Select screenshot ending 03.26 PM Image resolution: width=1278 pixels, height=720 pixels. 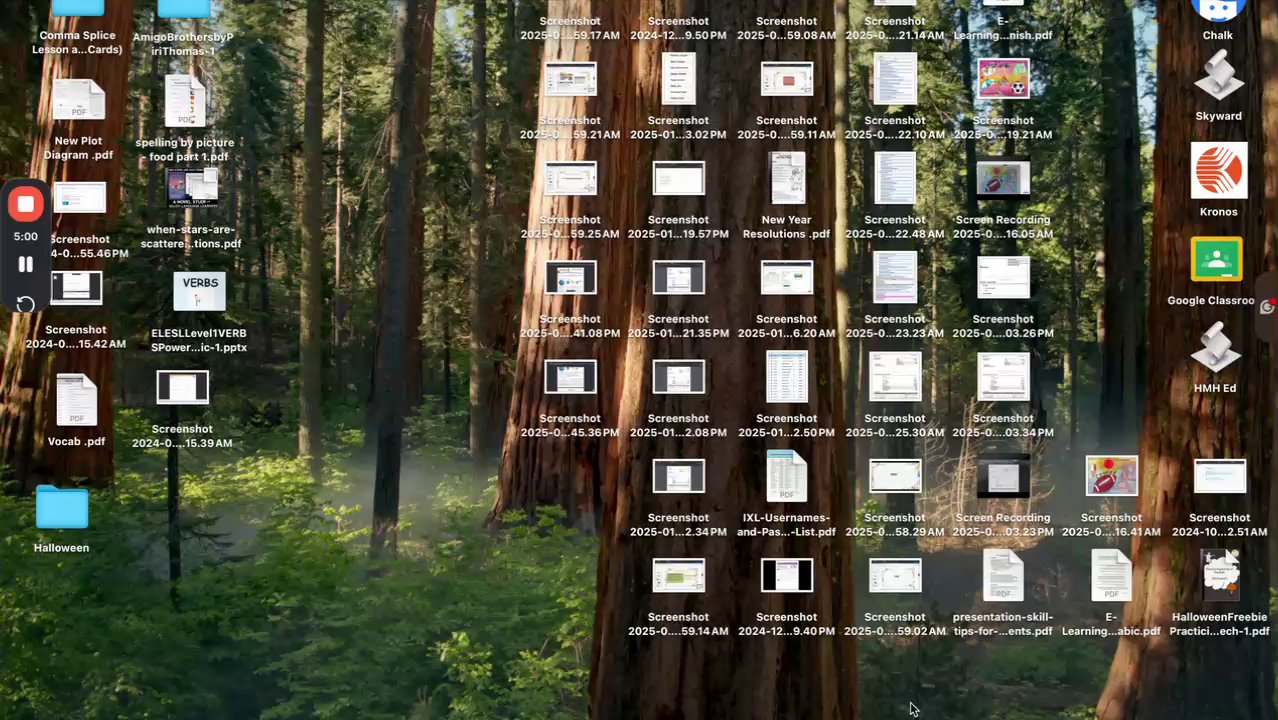[1003, 277]
